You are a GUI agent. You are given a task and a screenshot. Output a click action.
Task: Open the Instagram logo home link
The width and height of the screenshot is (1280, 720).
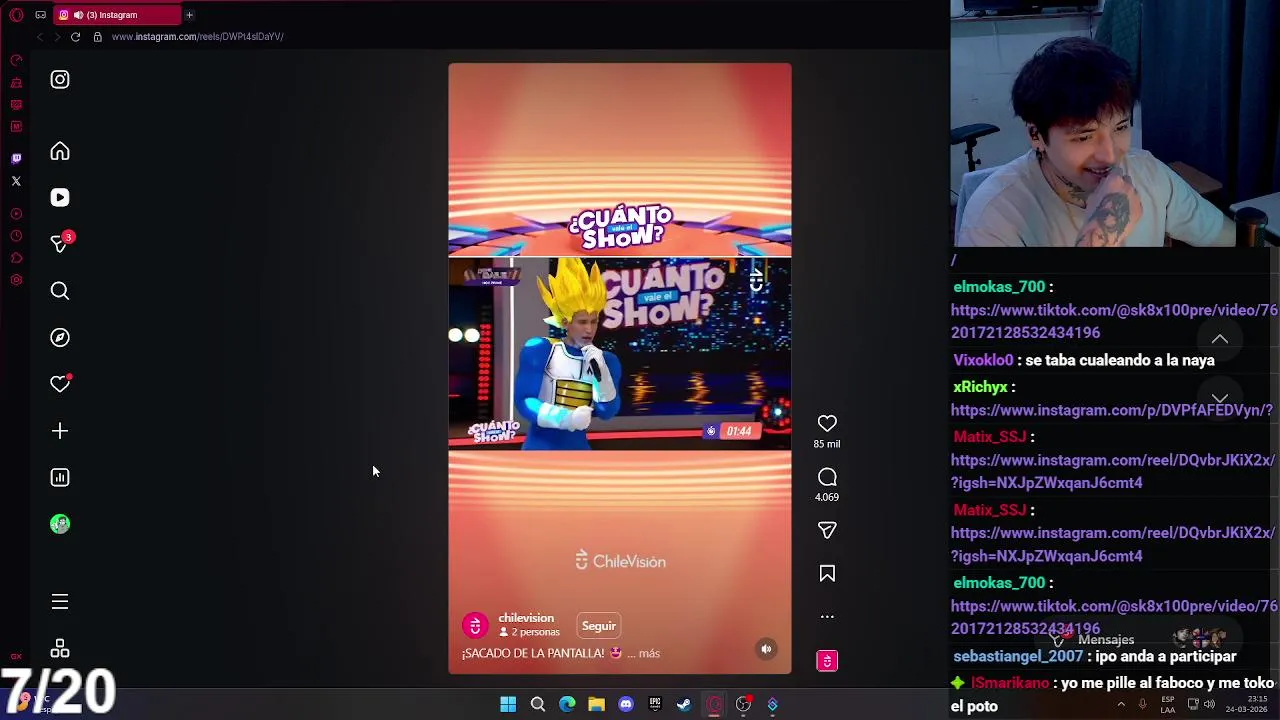[x=60, y=80]
